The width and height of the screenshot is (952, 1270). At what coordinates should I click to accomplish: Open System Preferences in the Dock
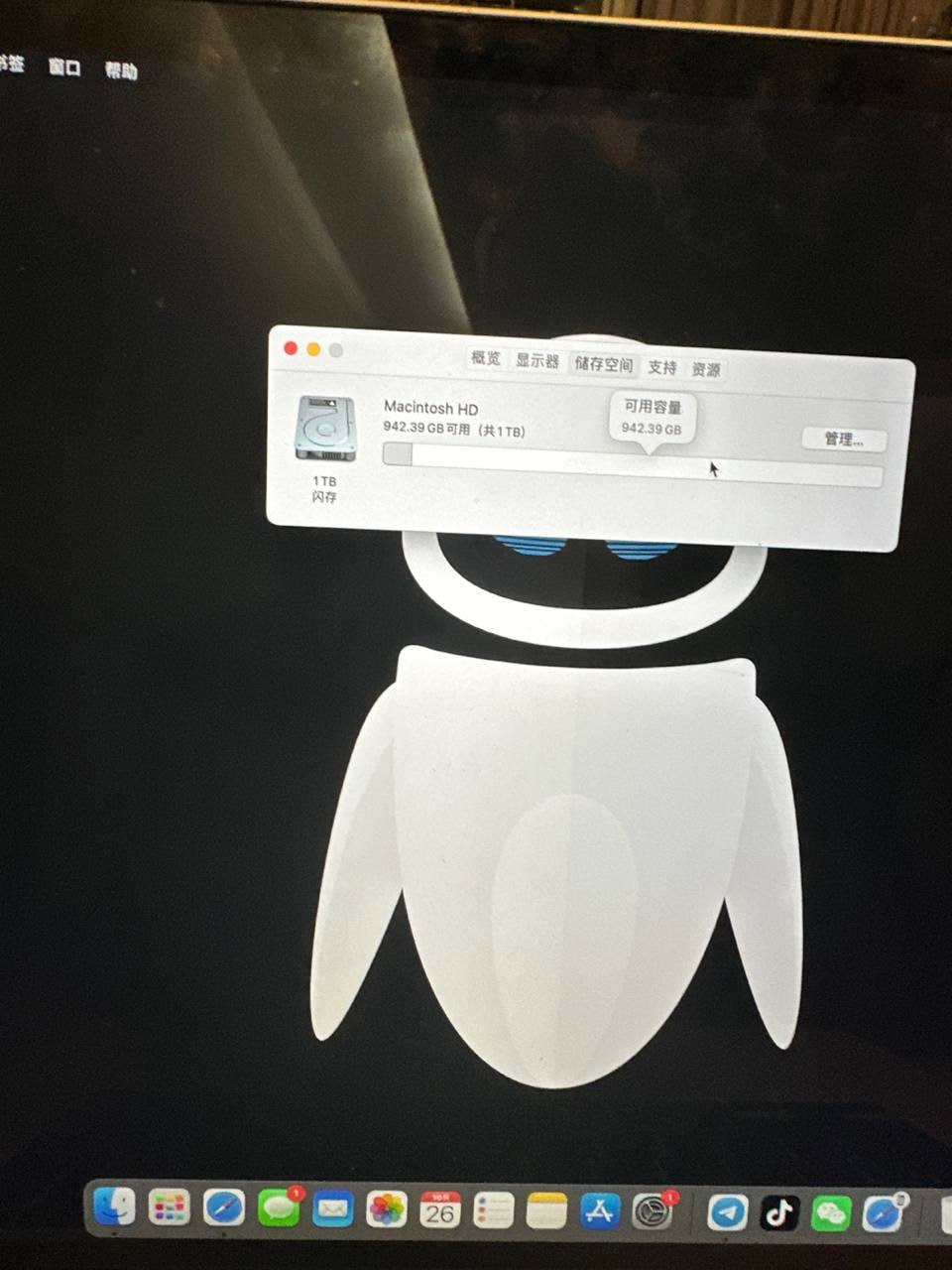tap(653, 1212)
